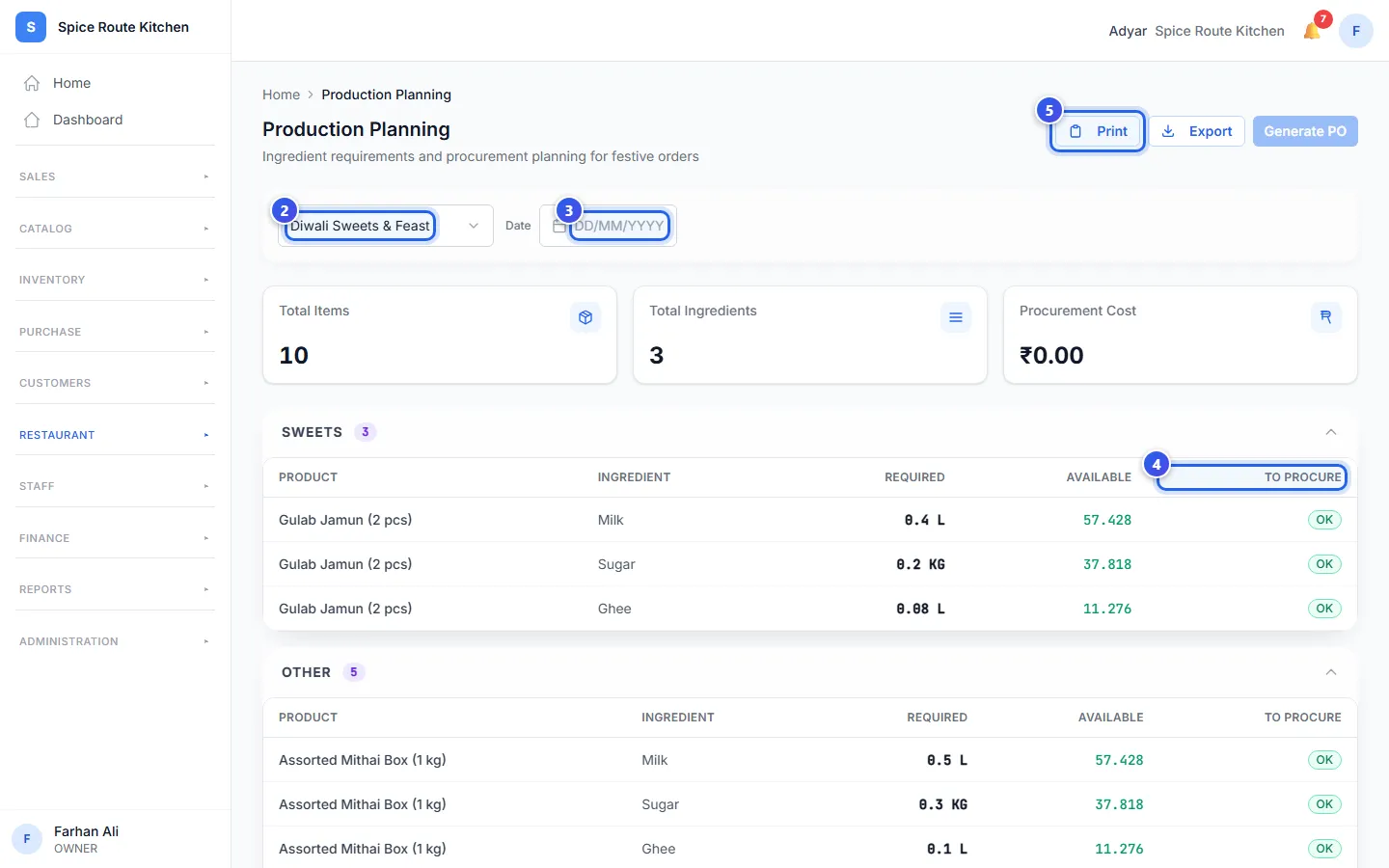Click the Generate PO button
The image size is (1389, 868).
click(x=1305, y=131)
